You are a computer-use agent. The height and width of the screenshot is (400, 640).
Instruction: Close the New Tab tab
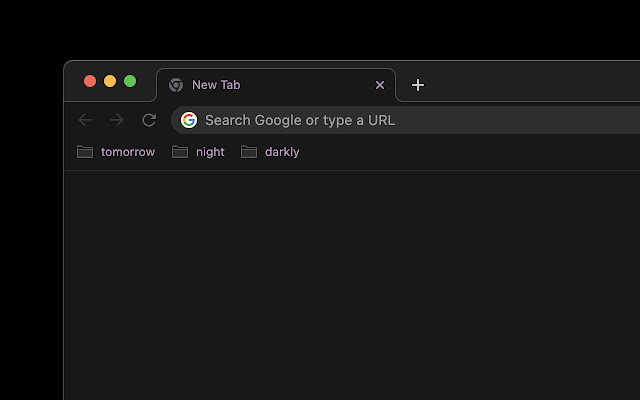click(380, 85)
